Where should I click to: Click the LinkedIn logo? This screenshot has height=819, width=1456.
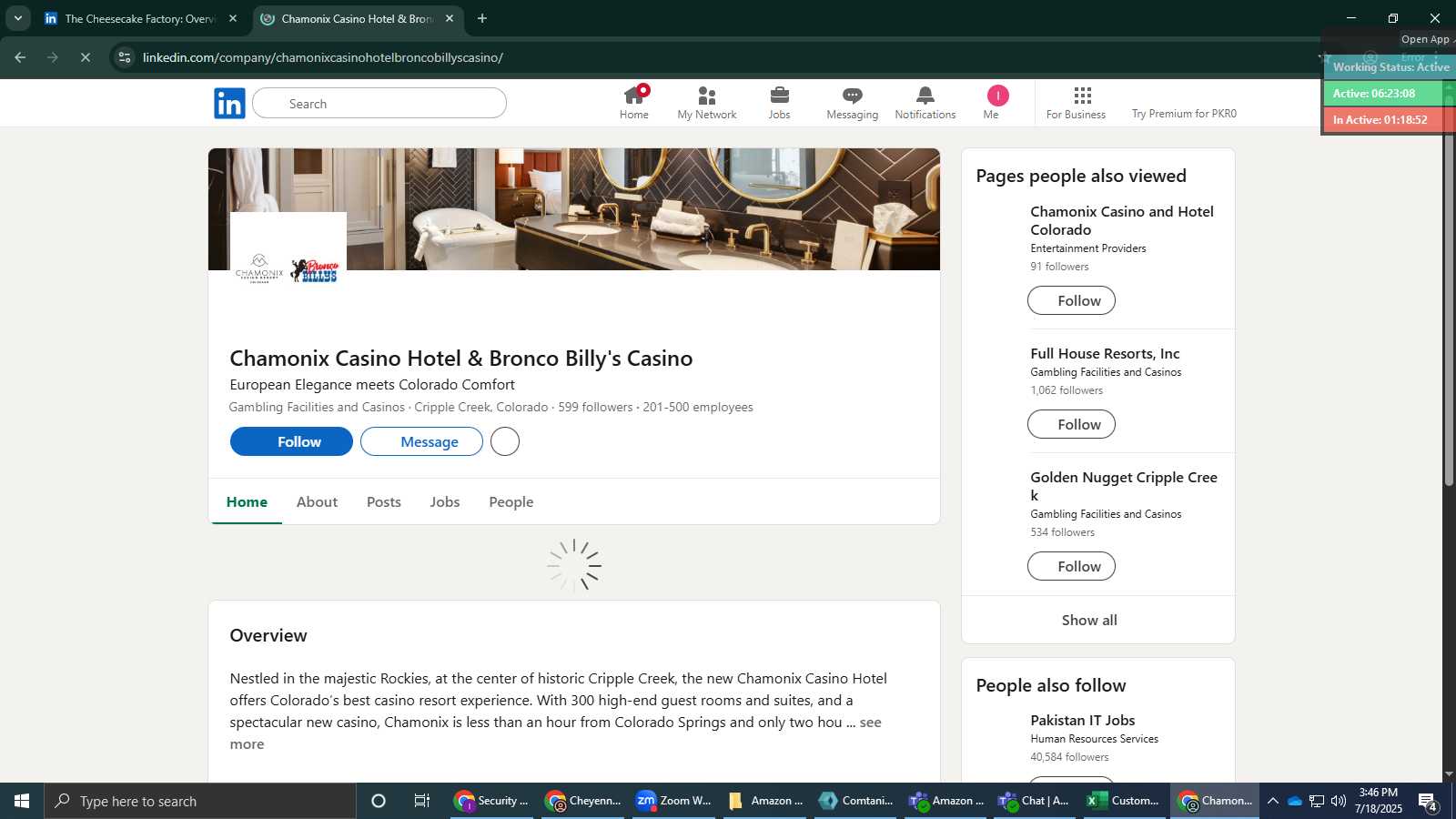(x=229, y=103)
